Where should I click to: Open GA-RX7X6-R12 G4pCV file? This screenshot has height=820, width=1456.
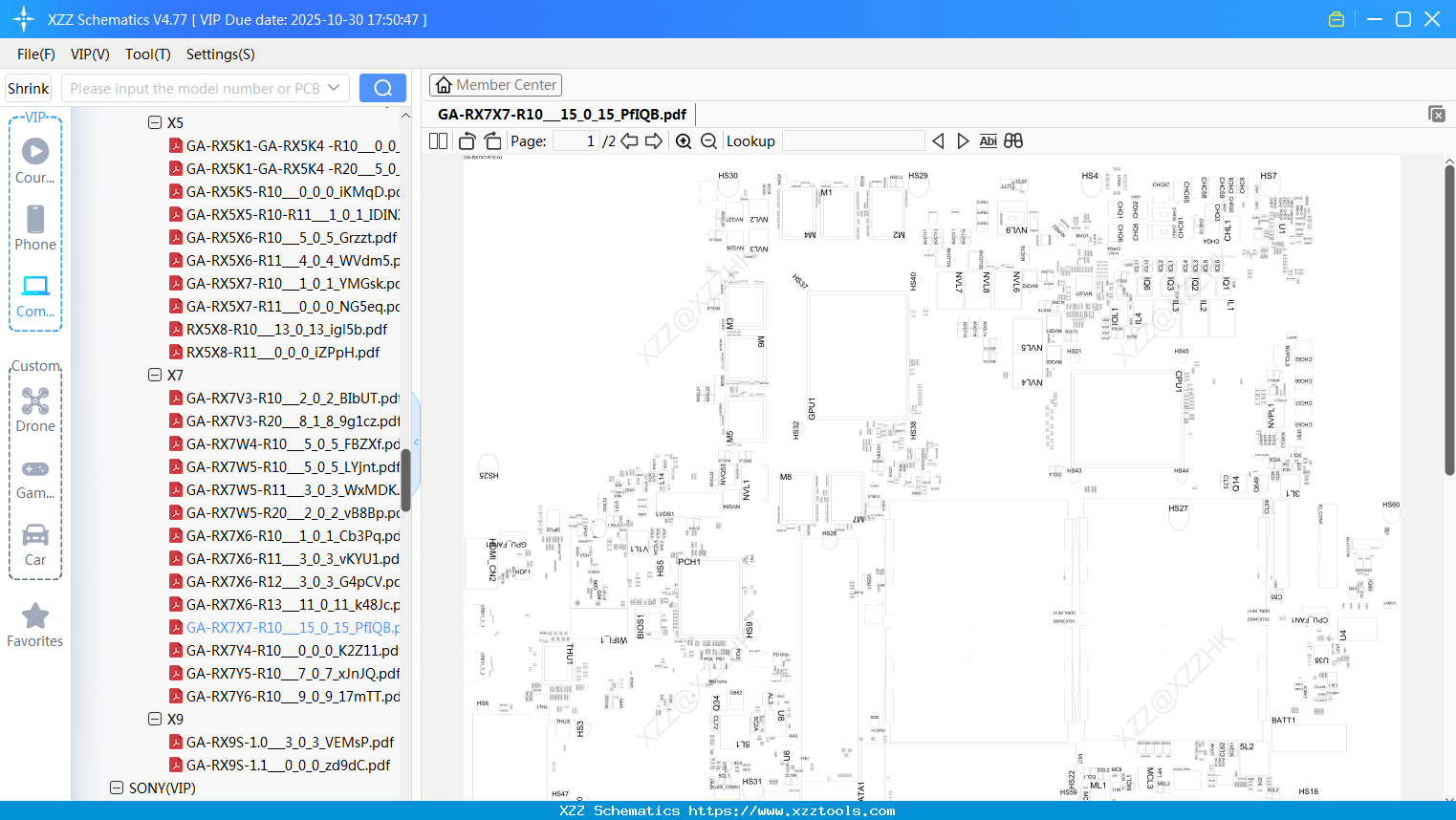pos(285,581)
